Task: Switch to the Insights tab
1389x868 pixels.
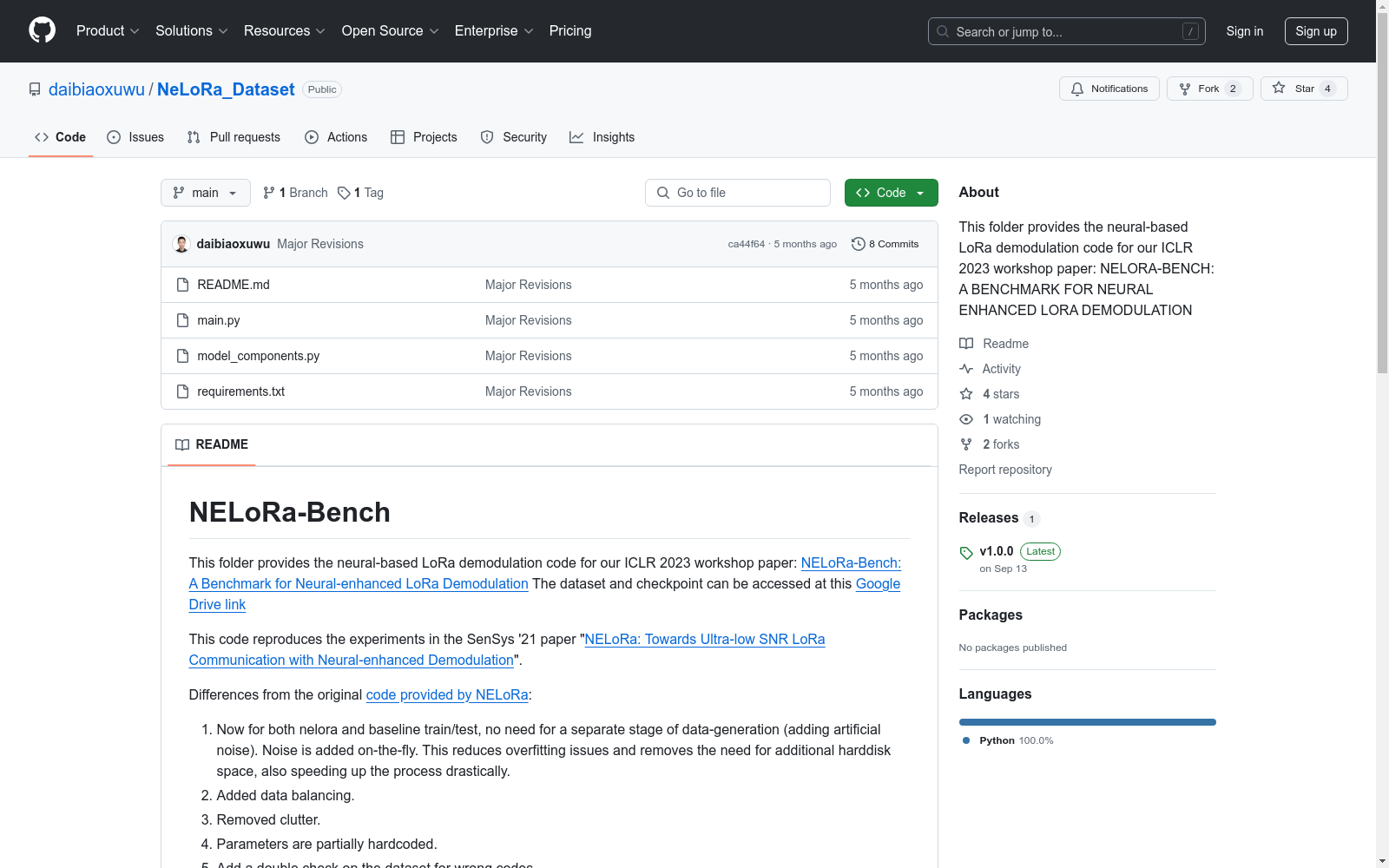Action: tap(602, 137)
